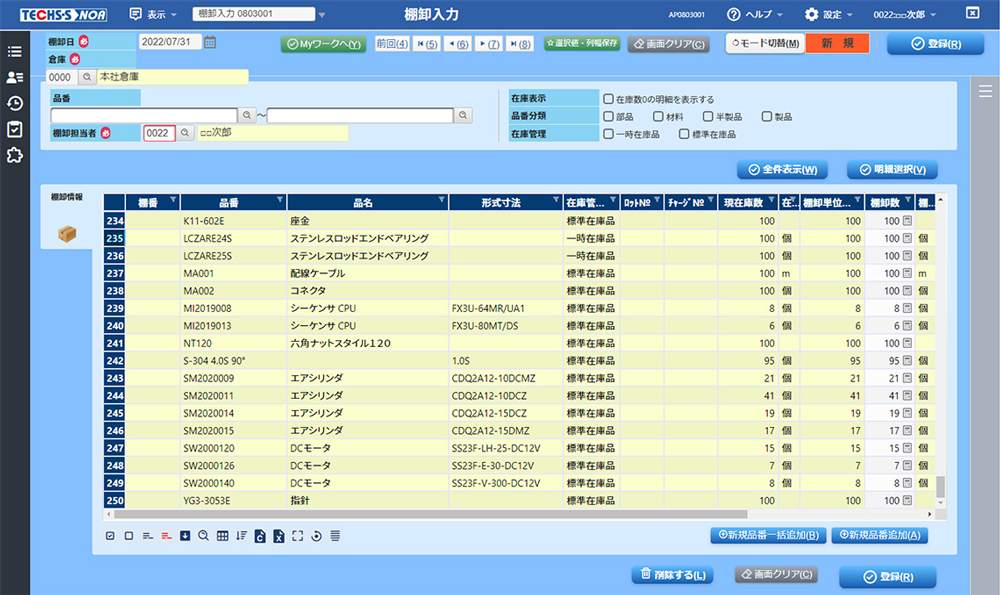Open the 設定 menu
Screen dimensions: 1000x595
click(829, 14)
